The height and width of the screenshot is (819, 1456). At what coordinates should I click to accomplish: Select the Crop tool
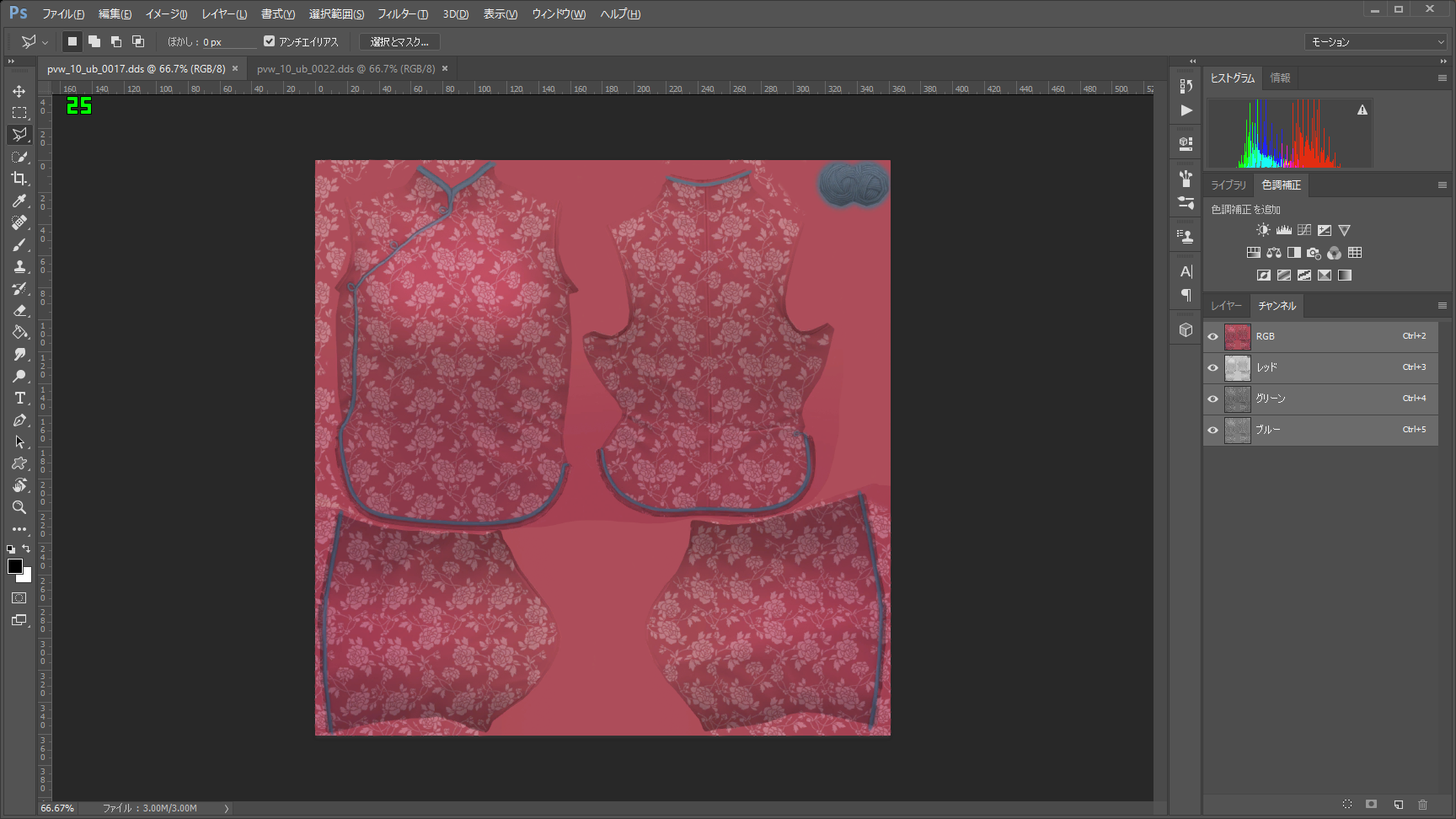pos(19,179)
